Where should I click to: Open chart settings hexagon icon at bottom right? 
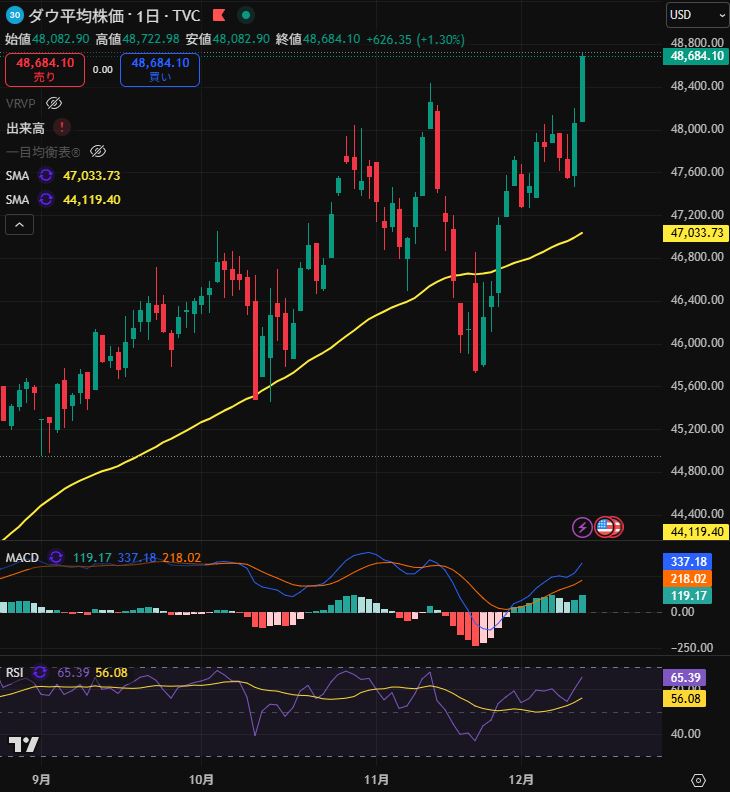pos(698,779)
